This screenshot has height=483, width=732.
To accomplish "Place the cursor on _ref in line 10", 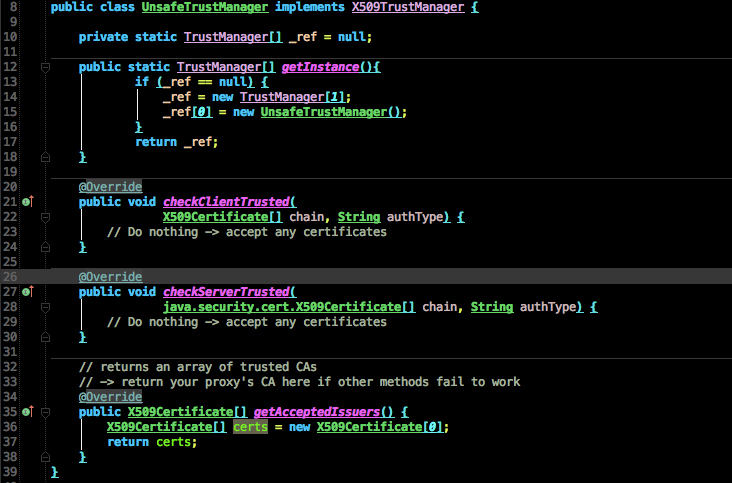I will (303, 37).
